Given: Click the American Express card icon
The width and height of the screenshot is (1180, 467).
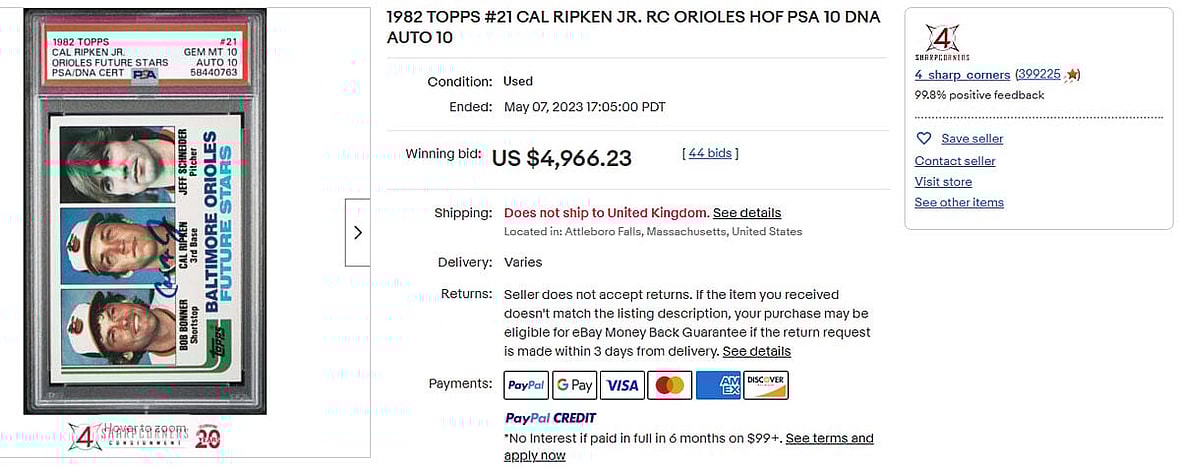Looking at the screenshot, I should [718, 385].
